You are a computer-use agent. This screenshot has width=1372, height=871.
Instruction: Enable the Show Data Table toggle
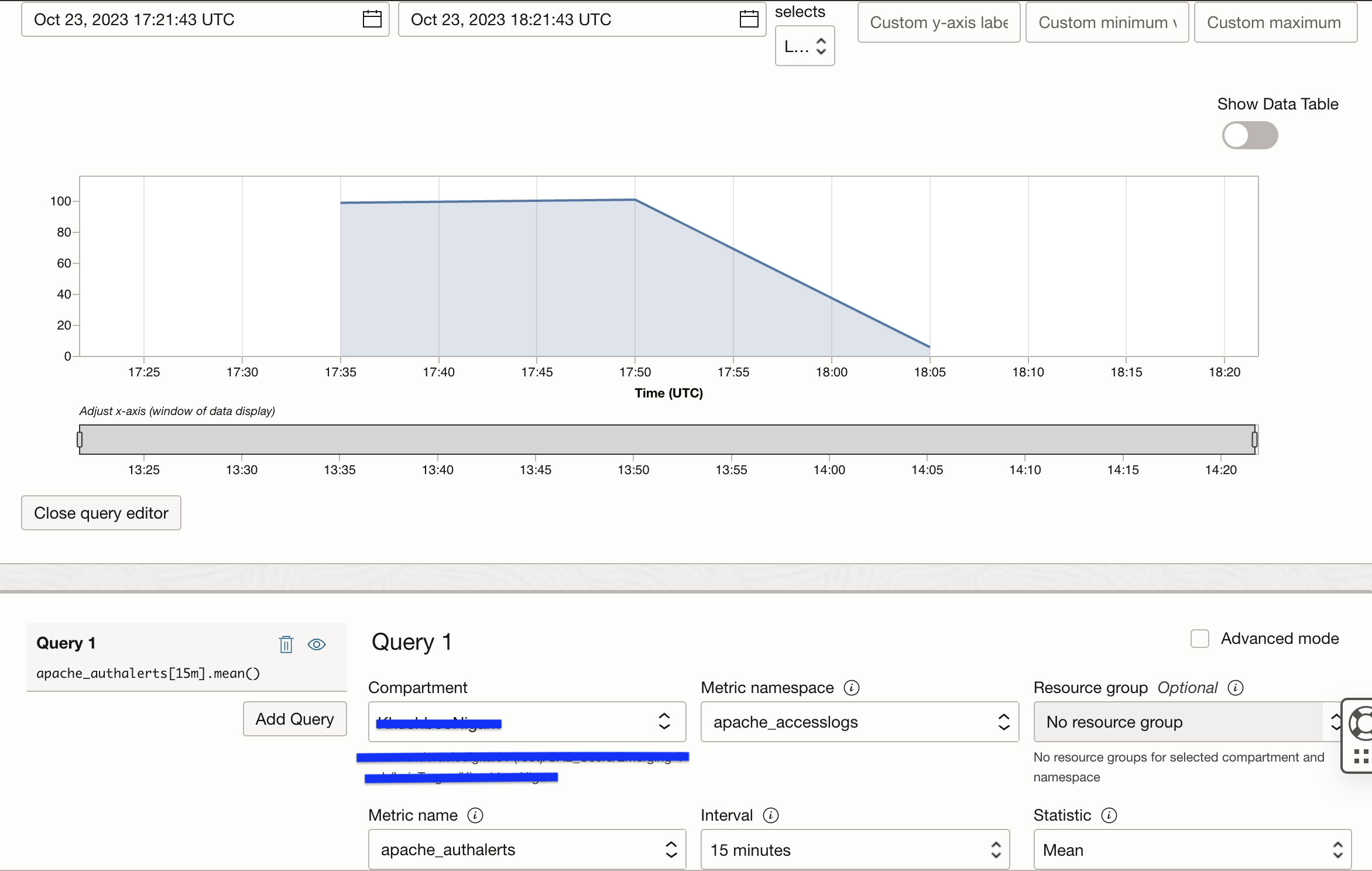tap(1250, 135)
